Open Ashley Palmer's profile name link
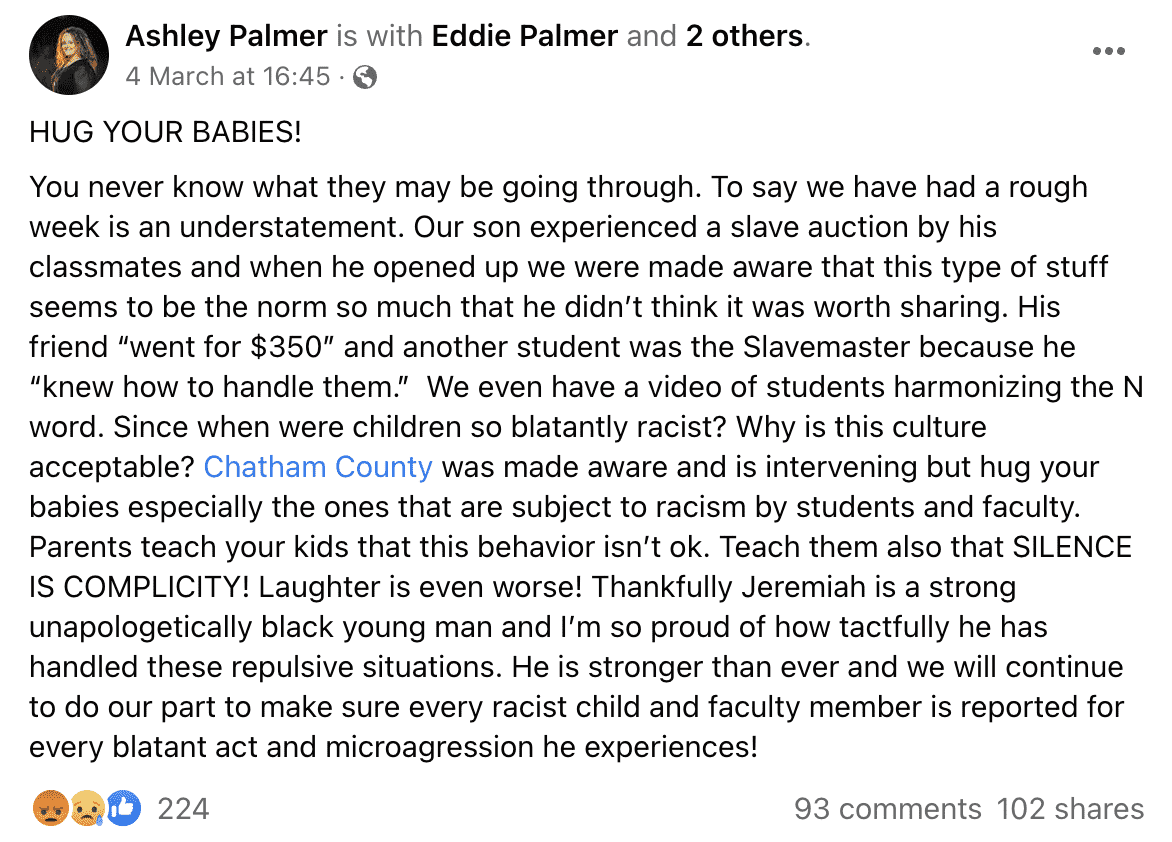This screenshot has height=842, width=1172. pos(227,37)
